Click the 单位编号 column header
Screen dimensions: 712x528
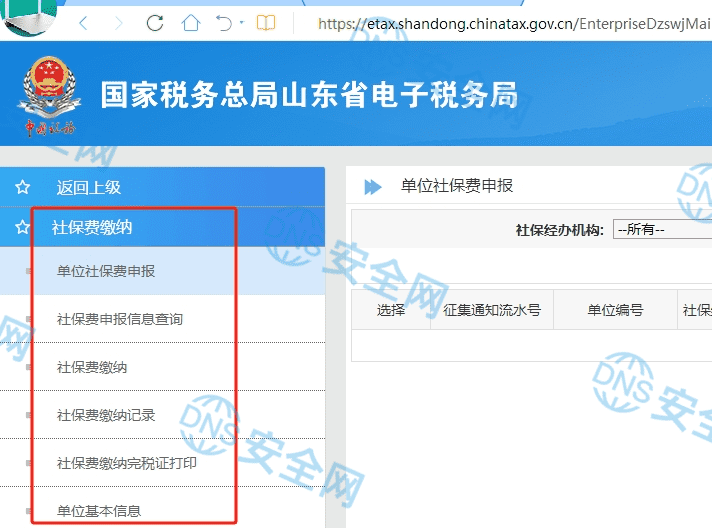(x=615, y=310)
